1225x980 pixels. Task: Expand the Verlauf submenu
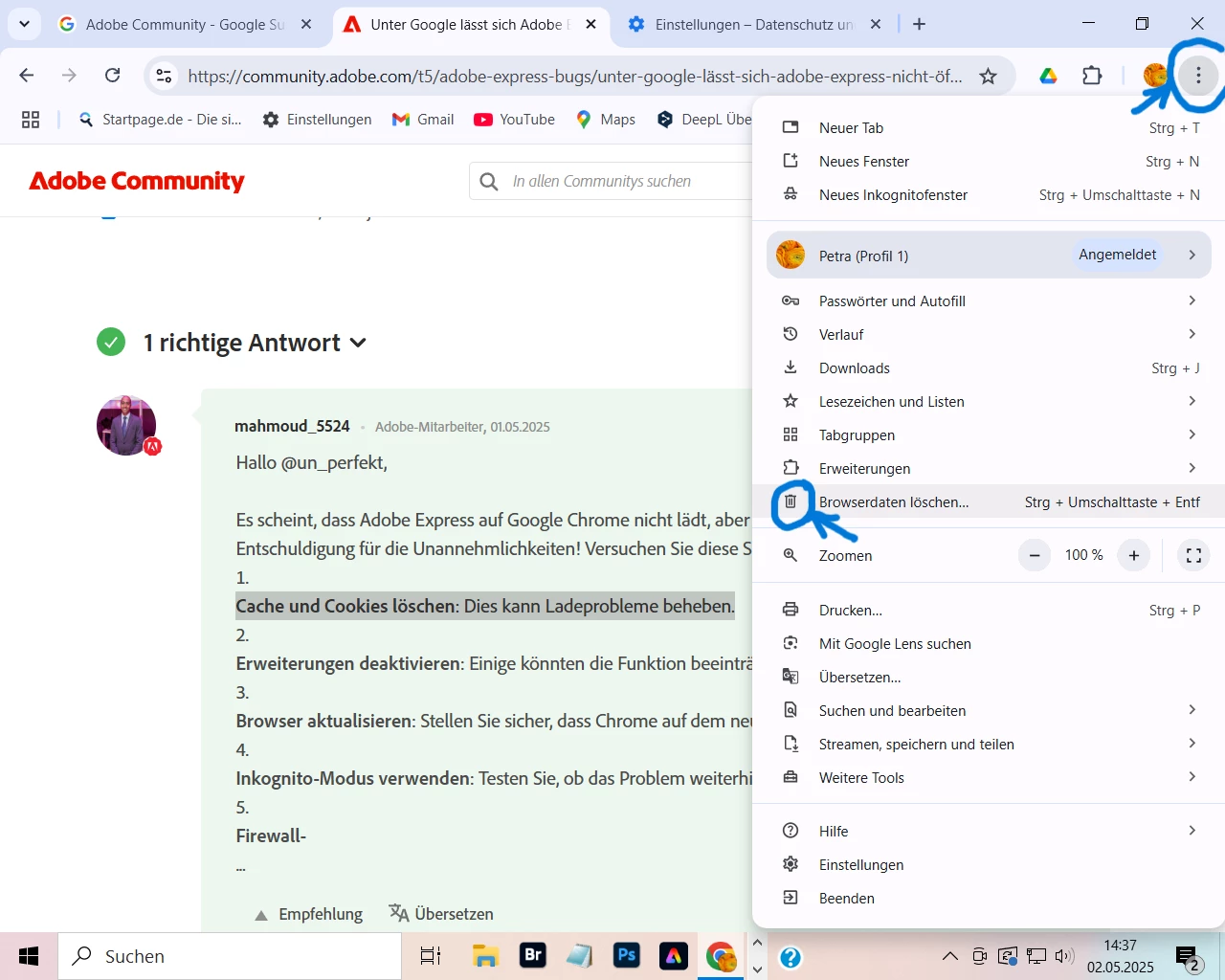[989, 335]
